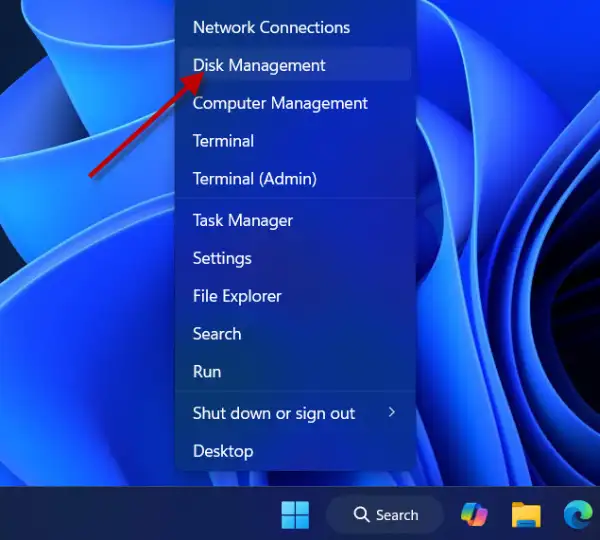The height and width of the screenshot is (540, 600).
Task: Click the Windows Start button
Action: tap(295, 514)
